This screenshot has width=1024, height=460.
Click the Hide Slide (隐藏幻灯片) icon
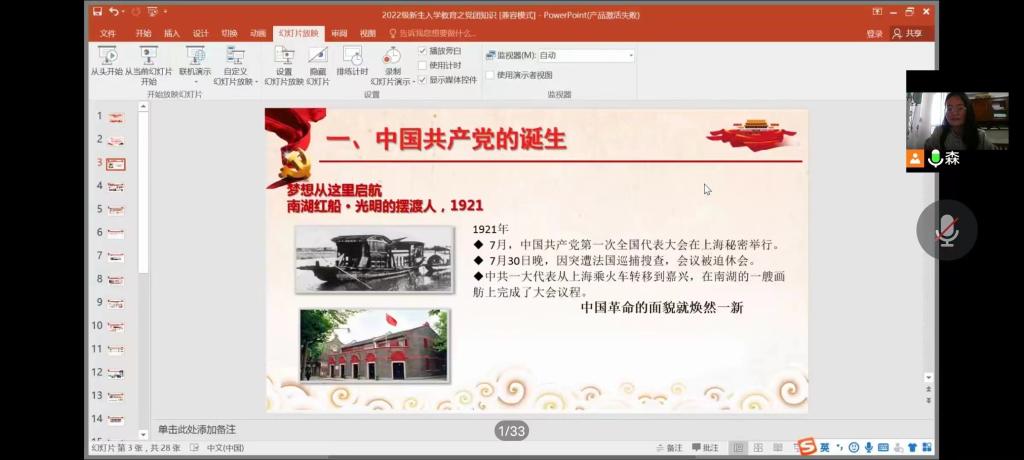(x=317, y=62)
